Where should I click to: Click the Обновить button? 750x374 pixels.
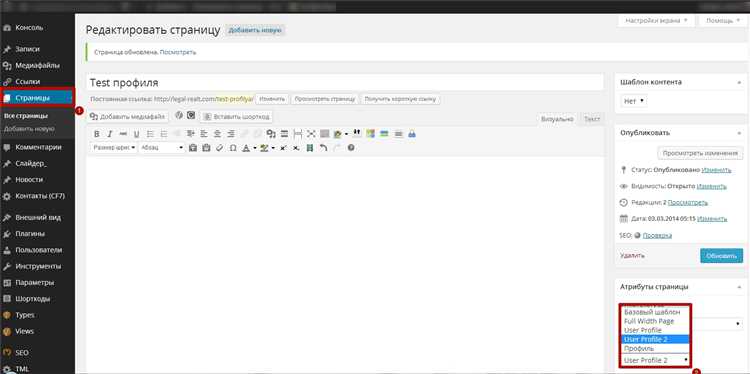point(721,256)
